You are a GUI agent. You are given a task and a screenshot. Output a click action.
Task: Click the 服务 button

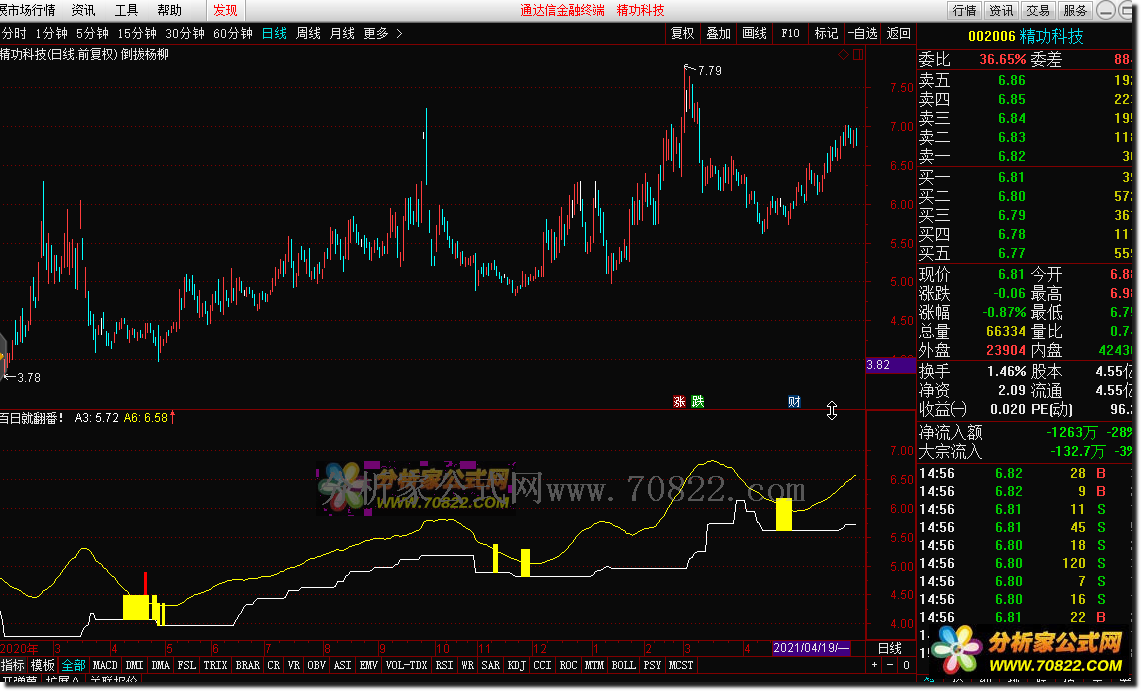[1075, 10]
